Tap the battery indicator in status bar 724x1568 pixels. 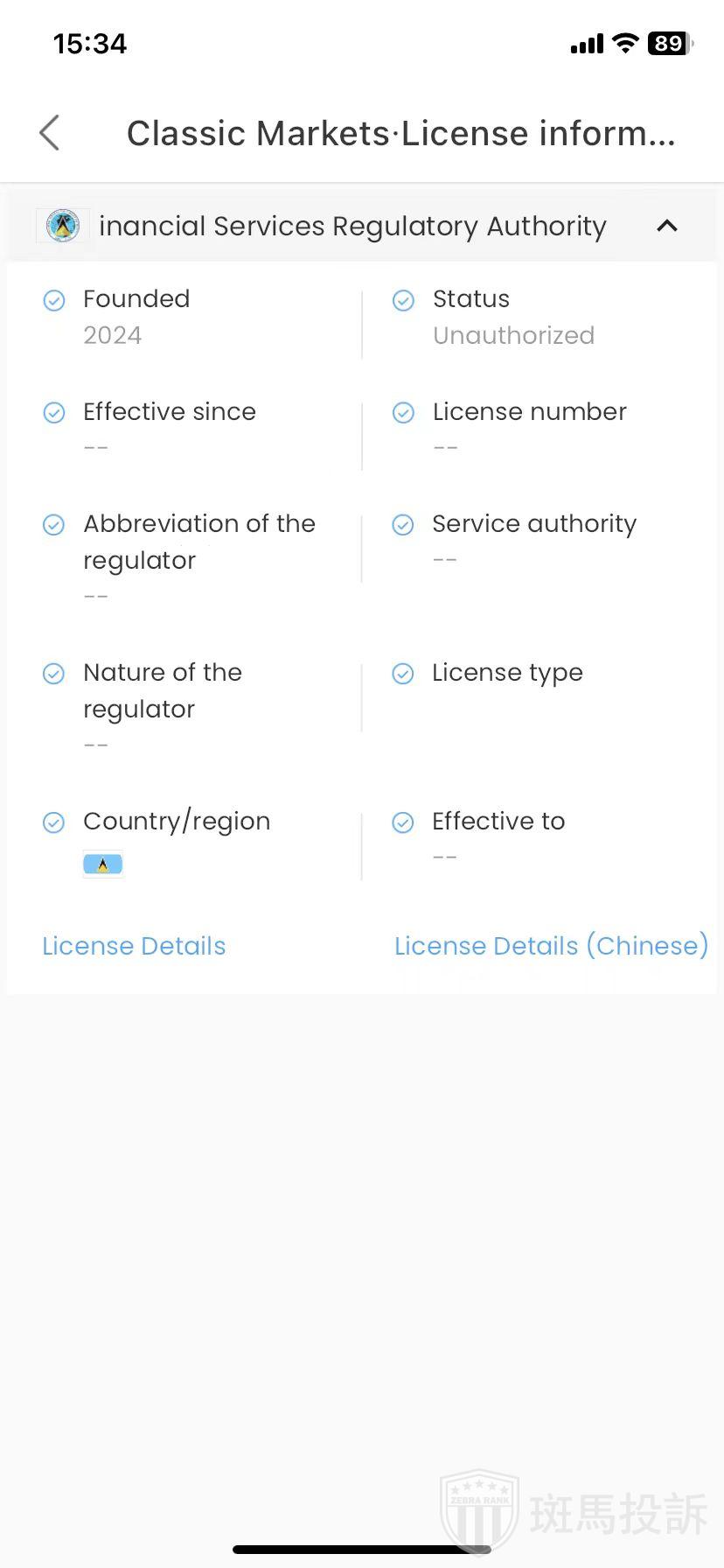coord(670,44)
